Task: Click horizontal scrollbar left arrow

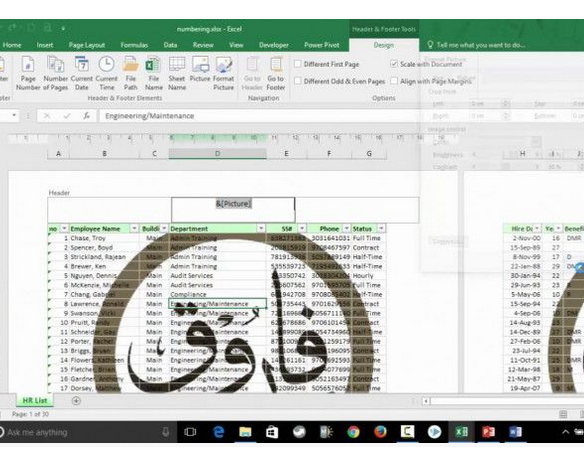Action: click(x=426, y=401)
